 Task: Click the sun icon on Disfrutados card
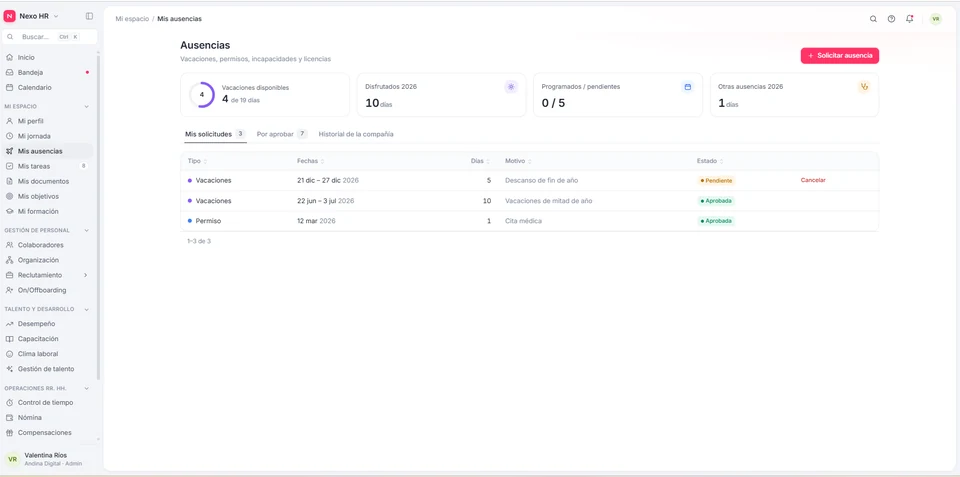coord(511,87)
